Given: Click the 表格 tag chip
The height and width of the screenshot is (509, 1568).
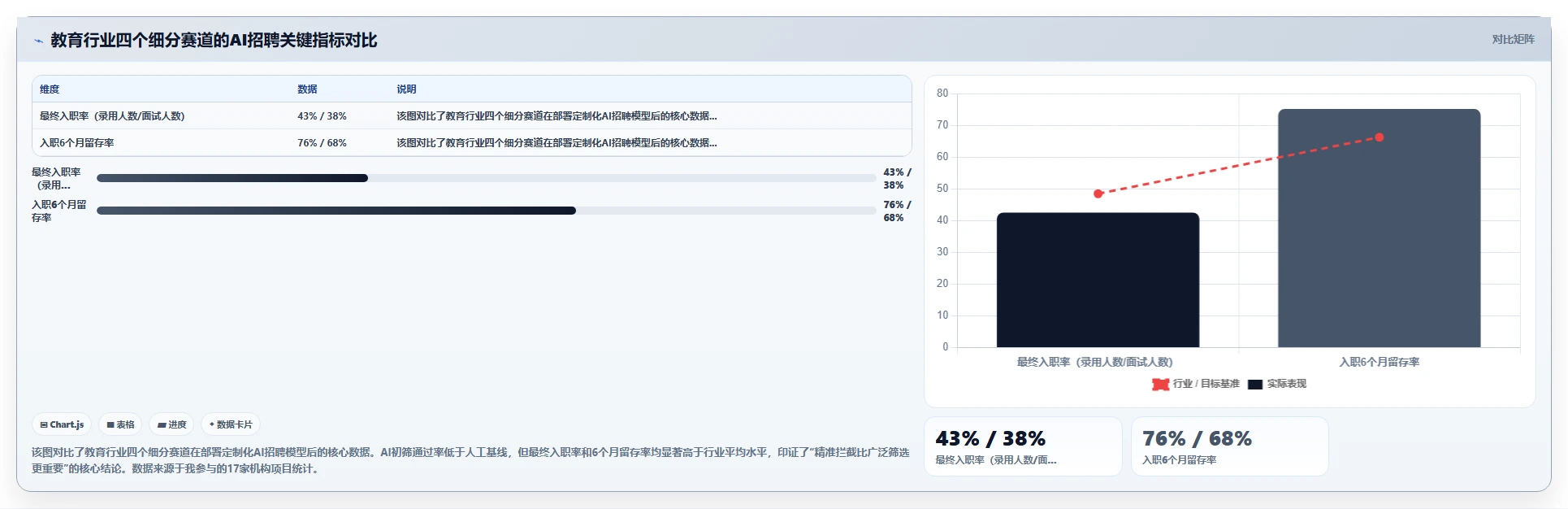Looking at the screenshot, I should [120, 424].
